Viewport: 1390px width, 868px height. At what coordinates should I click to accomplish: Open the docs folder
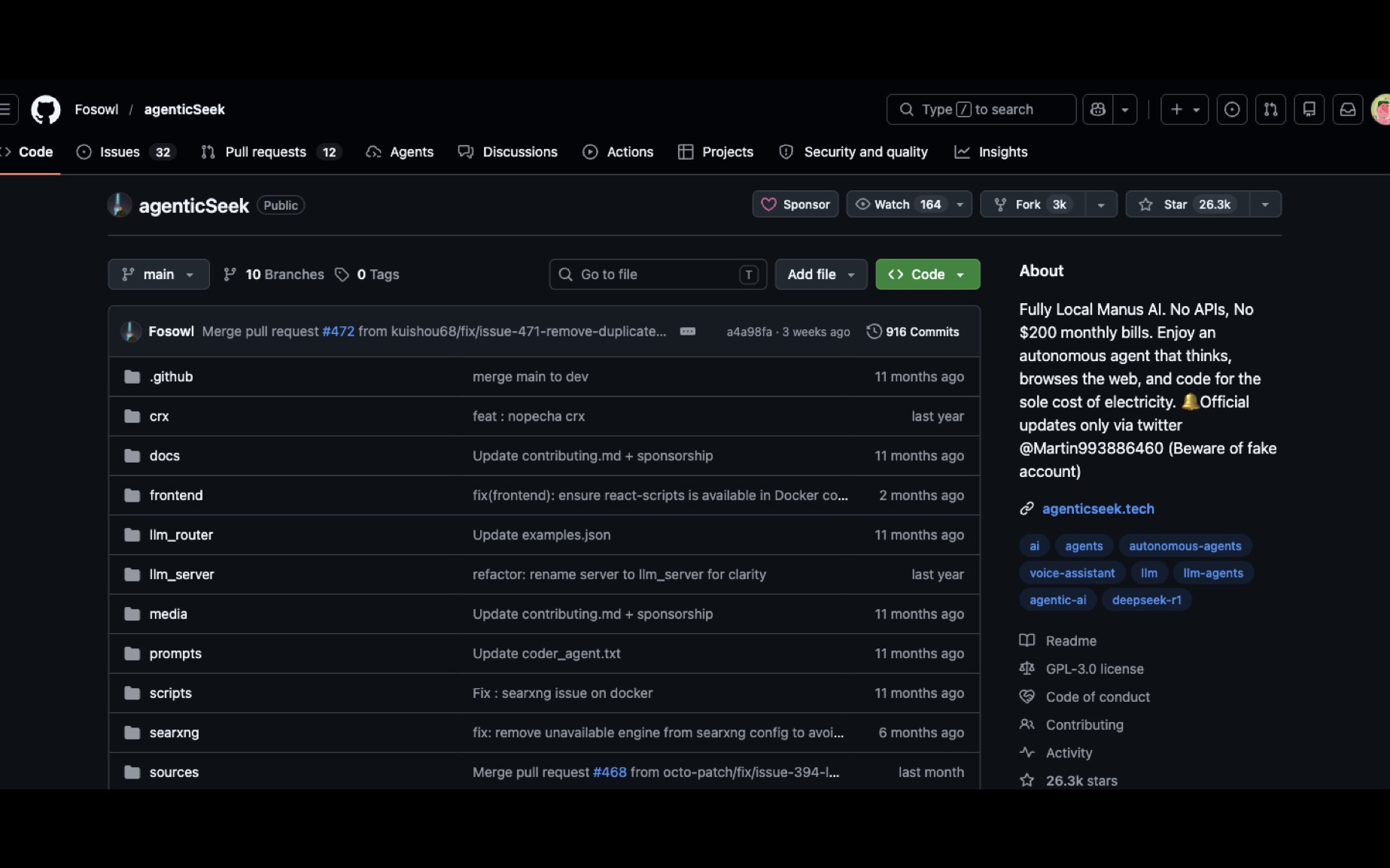(x=164, y=456)
